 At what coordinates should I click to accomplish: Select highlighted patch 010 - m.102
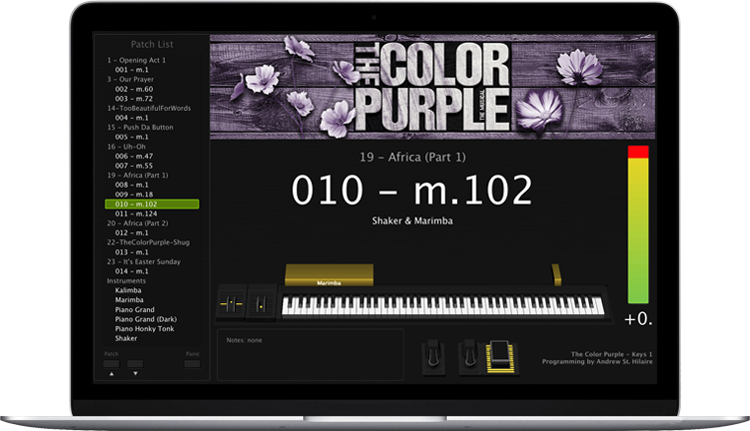[x=152, y=204]
